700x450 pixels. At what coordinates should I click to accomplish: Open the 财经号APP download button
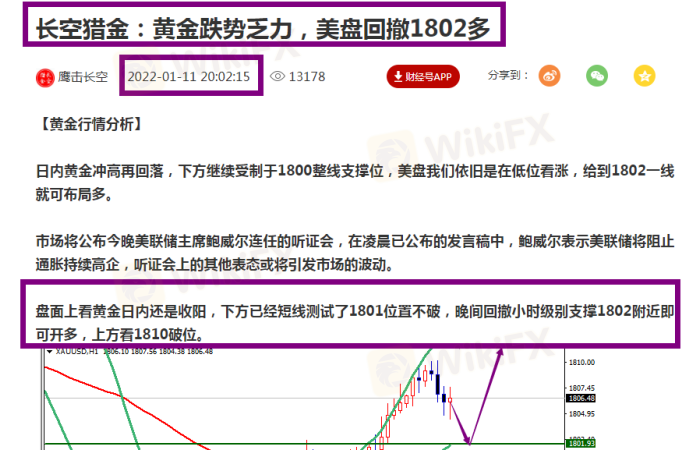pos(423,76)
